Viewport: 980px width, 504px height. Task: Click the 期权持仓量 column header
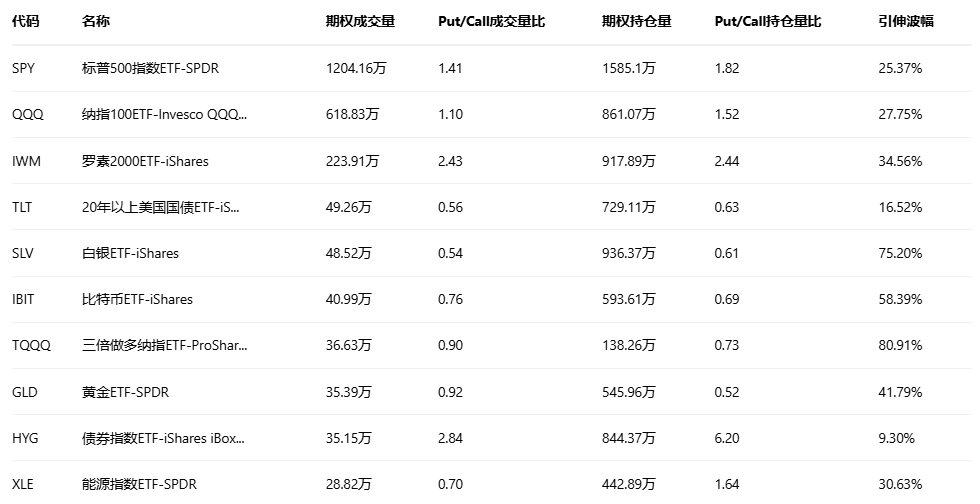point(637,21)
